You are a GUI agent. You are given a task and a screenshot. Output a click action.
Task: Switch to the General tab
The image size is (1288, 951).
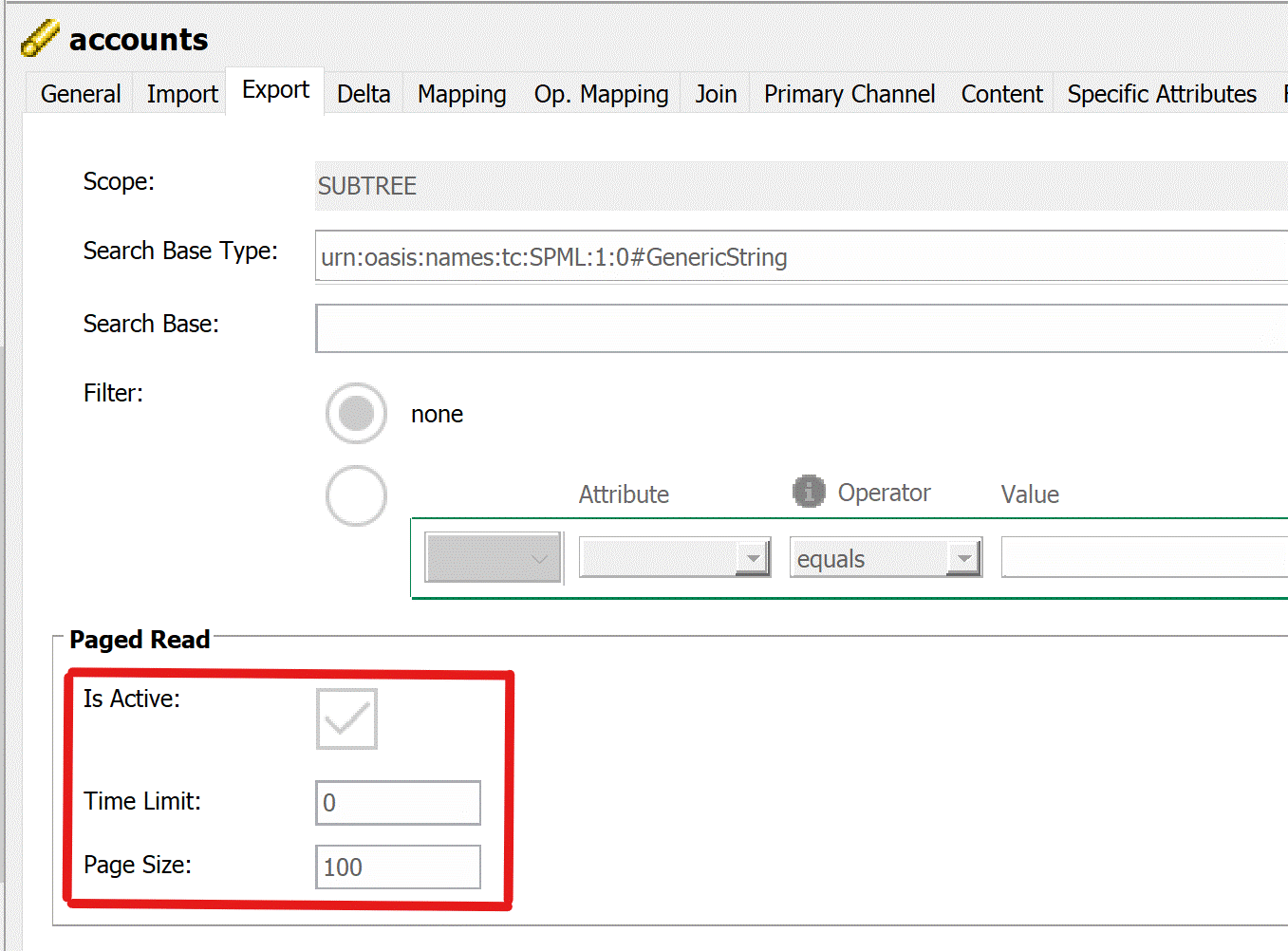80,93
